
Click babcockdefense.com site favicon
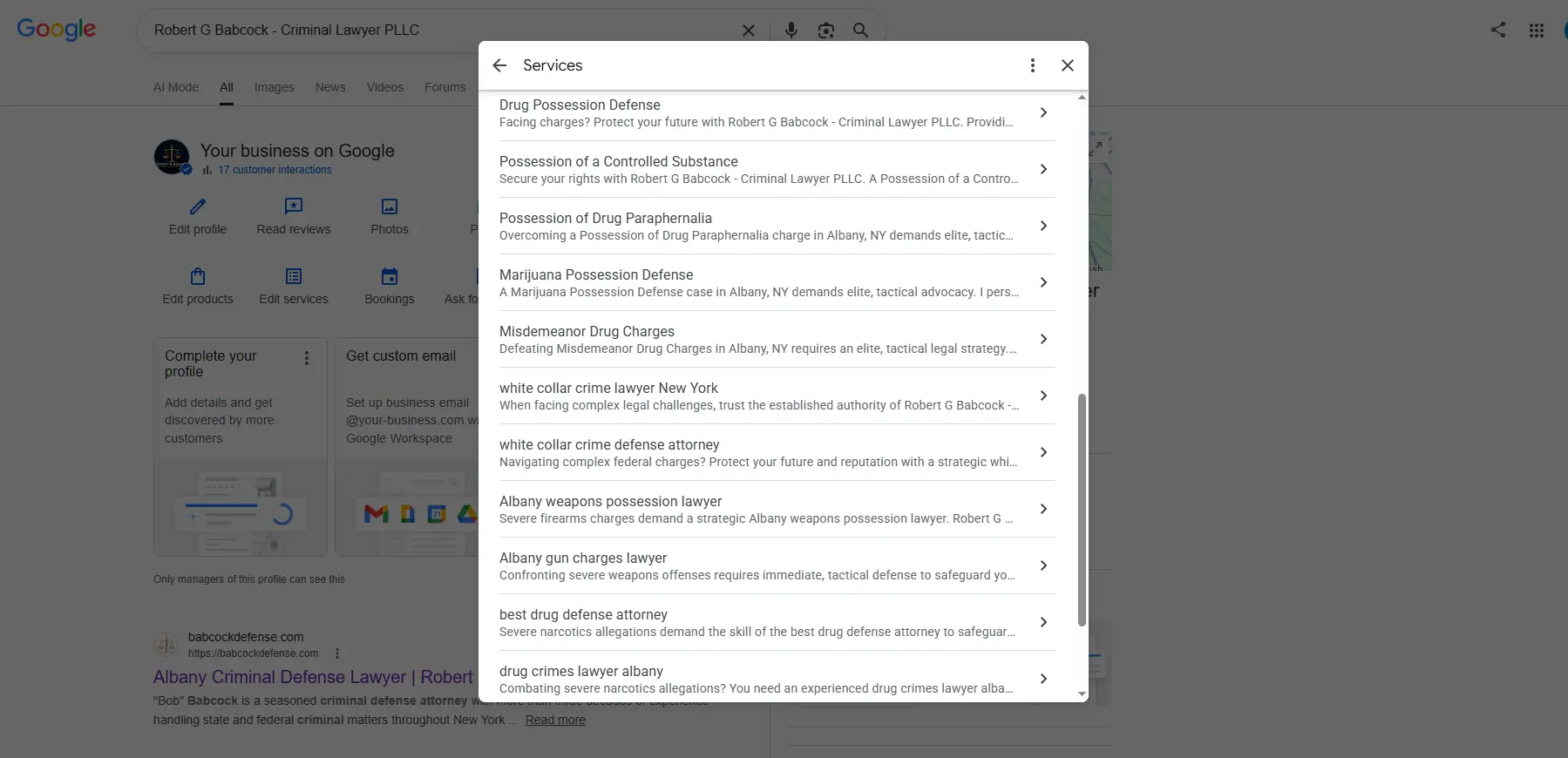(x=166, y=645)
